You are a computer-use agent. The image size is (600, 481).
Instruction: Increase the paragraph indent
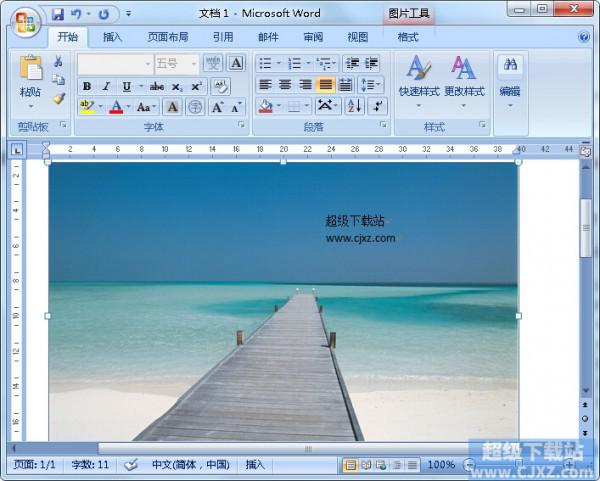pos(371,64)
